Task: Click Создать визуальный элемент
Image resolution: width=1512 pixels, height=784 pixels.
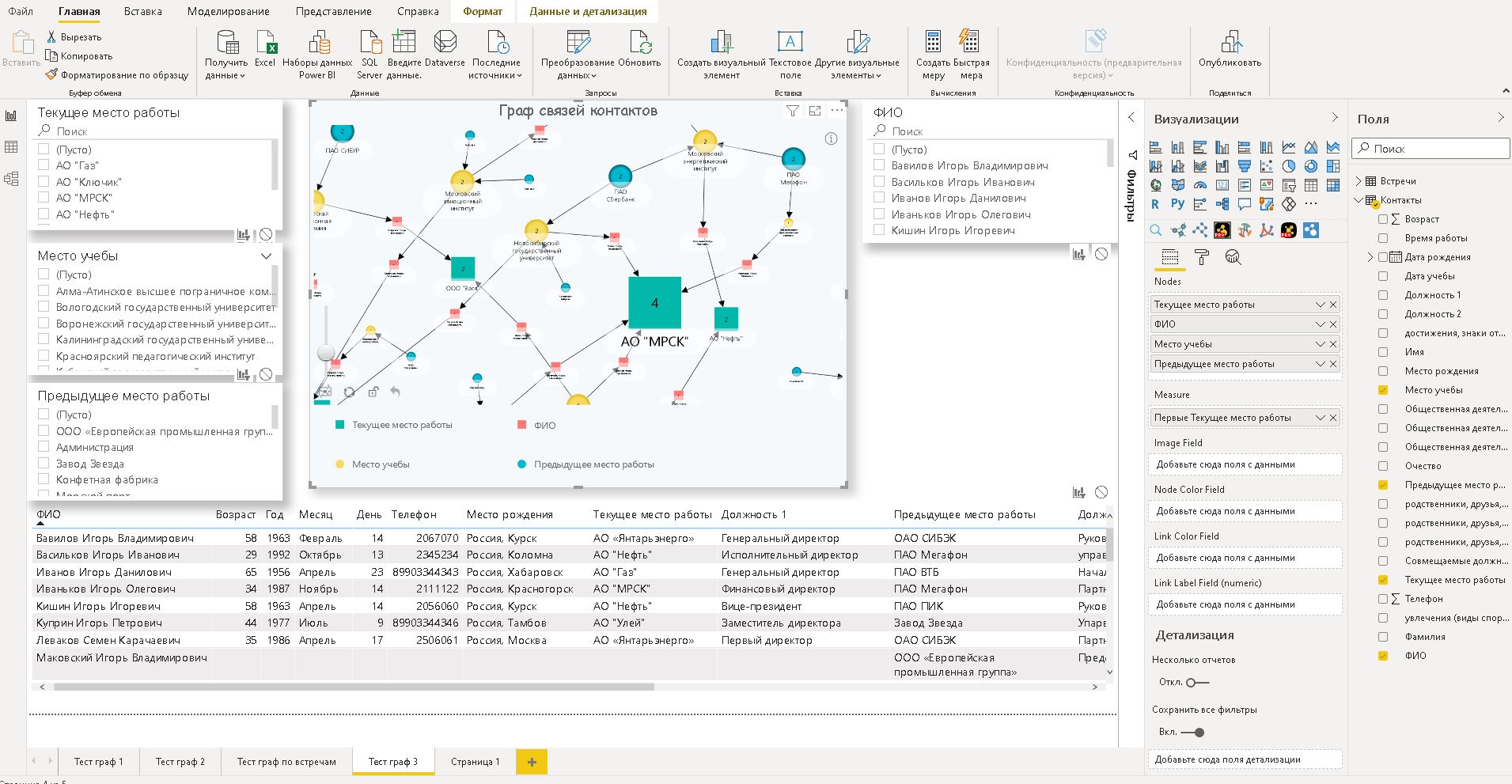Action: [x=722, y=55]
